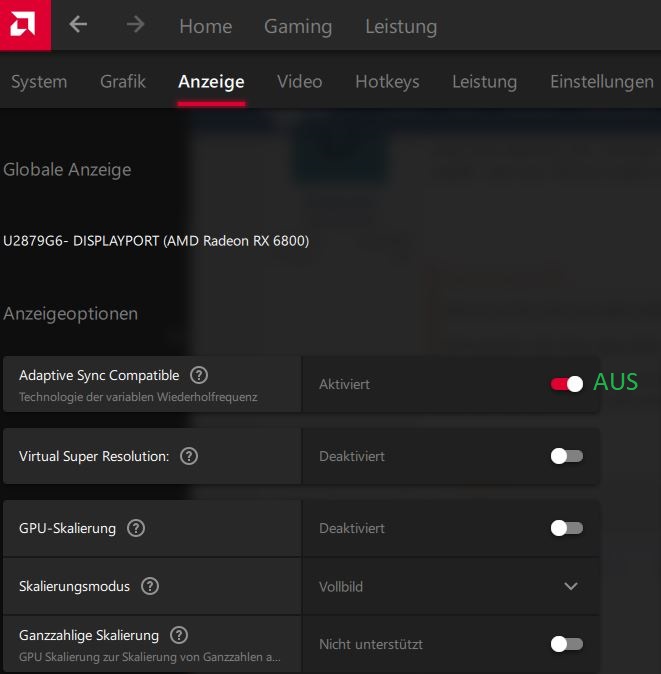This screenshot has width=661, height=674.
Task: Click the Adaptive Sync Compatible label
Action: point(99,375)
